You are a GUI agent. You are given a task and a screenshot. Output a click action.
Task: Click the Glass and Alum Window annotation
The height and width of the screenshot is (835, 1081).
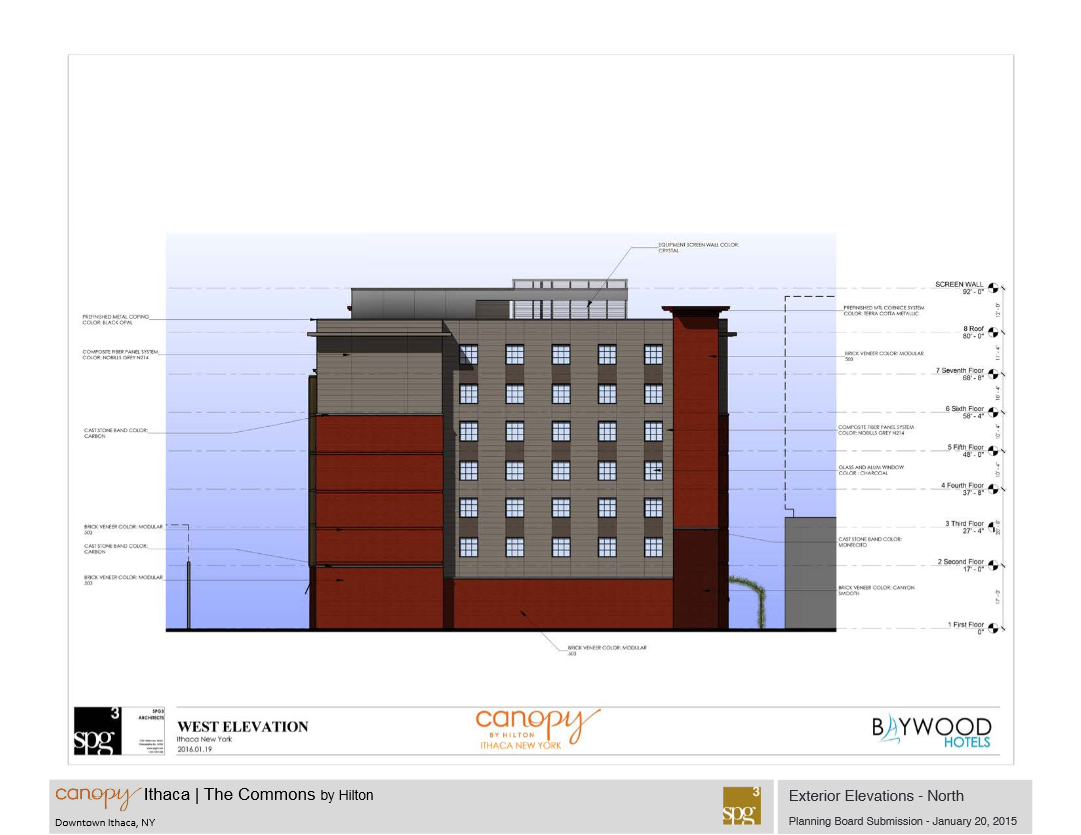pos(870,470)
